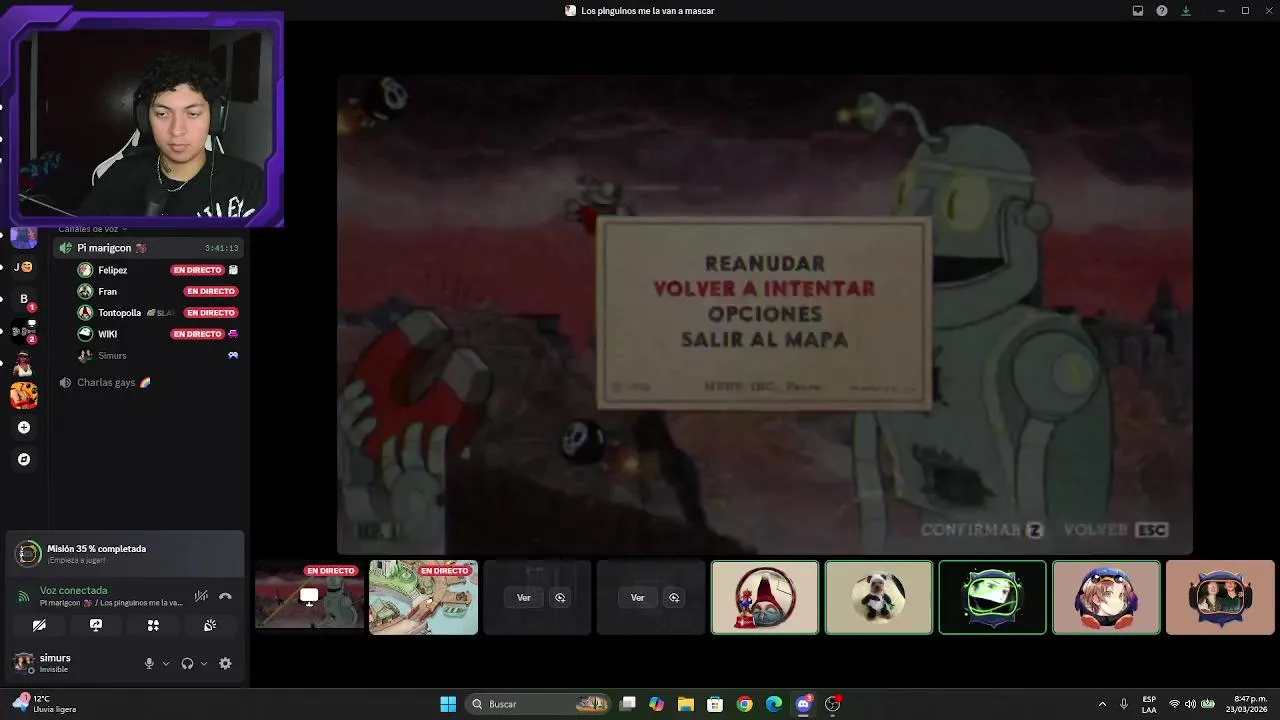The image size is (1280, 720).
Task: Expand microphone input options arrow
Action: [x=166, y=663]
